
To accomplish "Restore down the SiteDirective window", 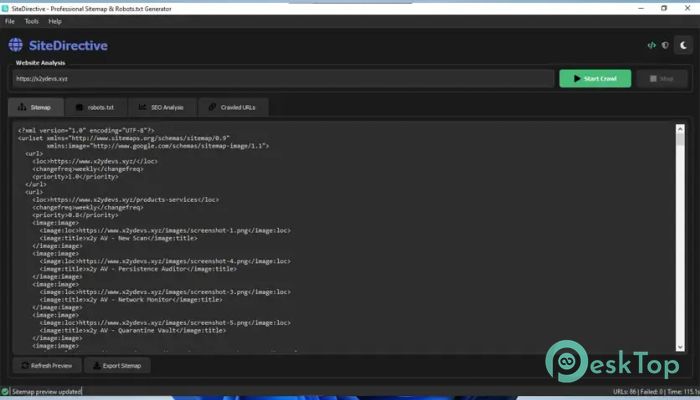I will [664, 8].
